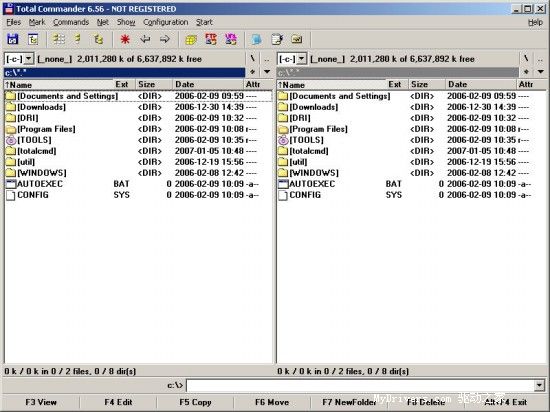Switch to full file details view icon
This screenshot has width=550, height=412.
click(78, 39)
